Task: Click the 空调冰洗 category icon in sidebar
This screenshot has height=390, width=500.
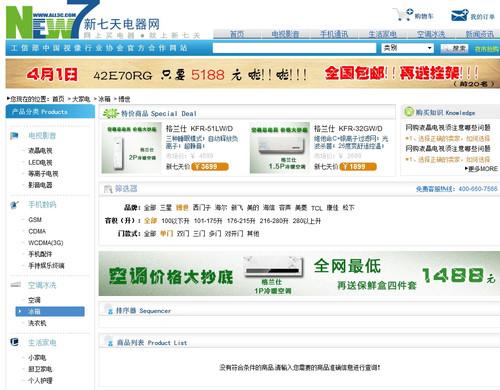Action: tap(15, 285)
